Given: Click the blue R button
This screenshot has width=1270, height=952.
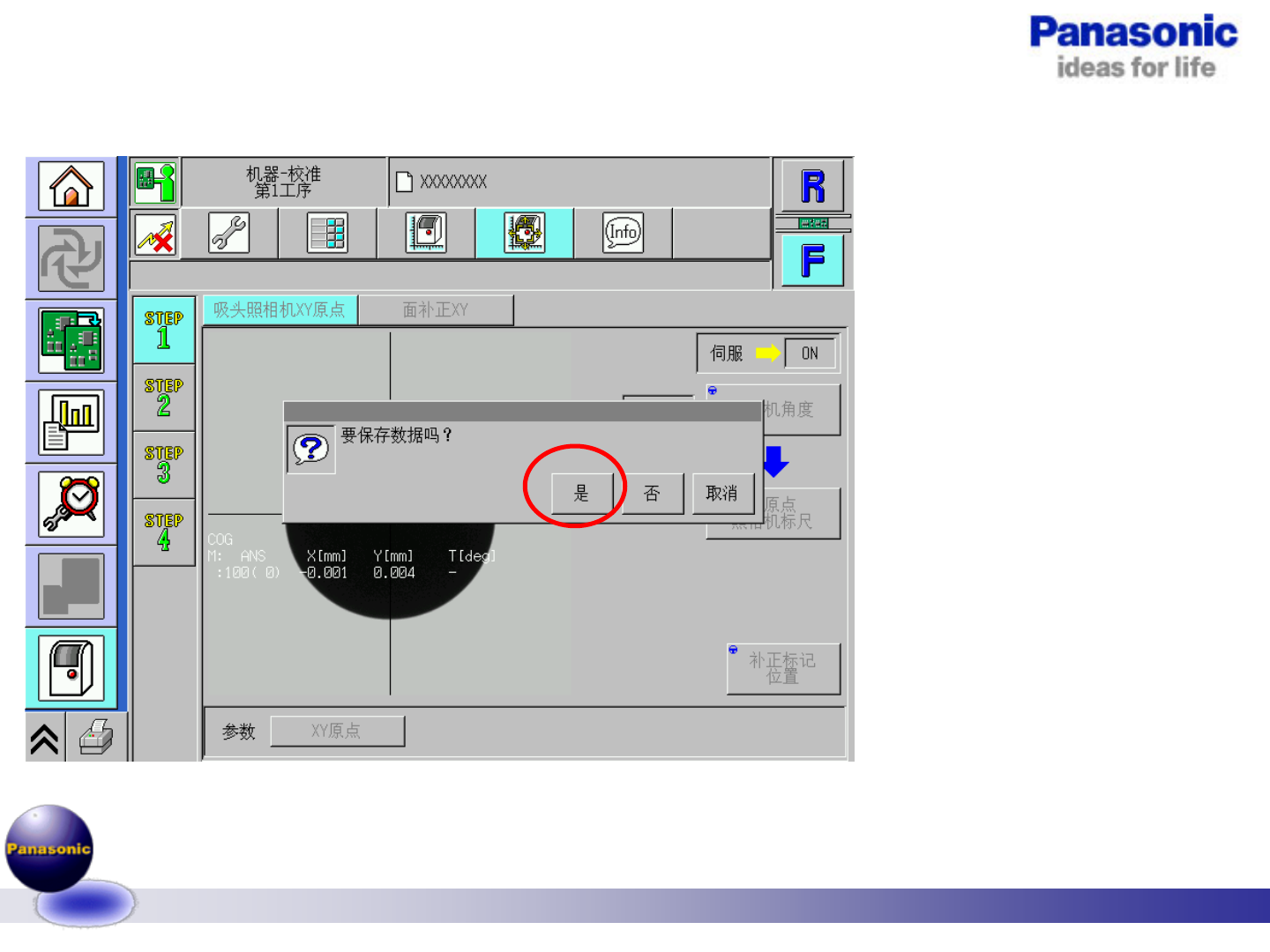Looking at the screenshot, I should pyautogui.click(x=812, y=186).
